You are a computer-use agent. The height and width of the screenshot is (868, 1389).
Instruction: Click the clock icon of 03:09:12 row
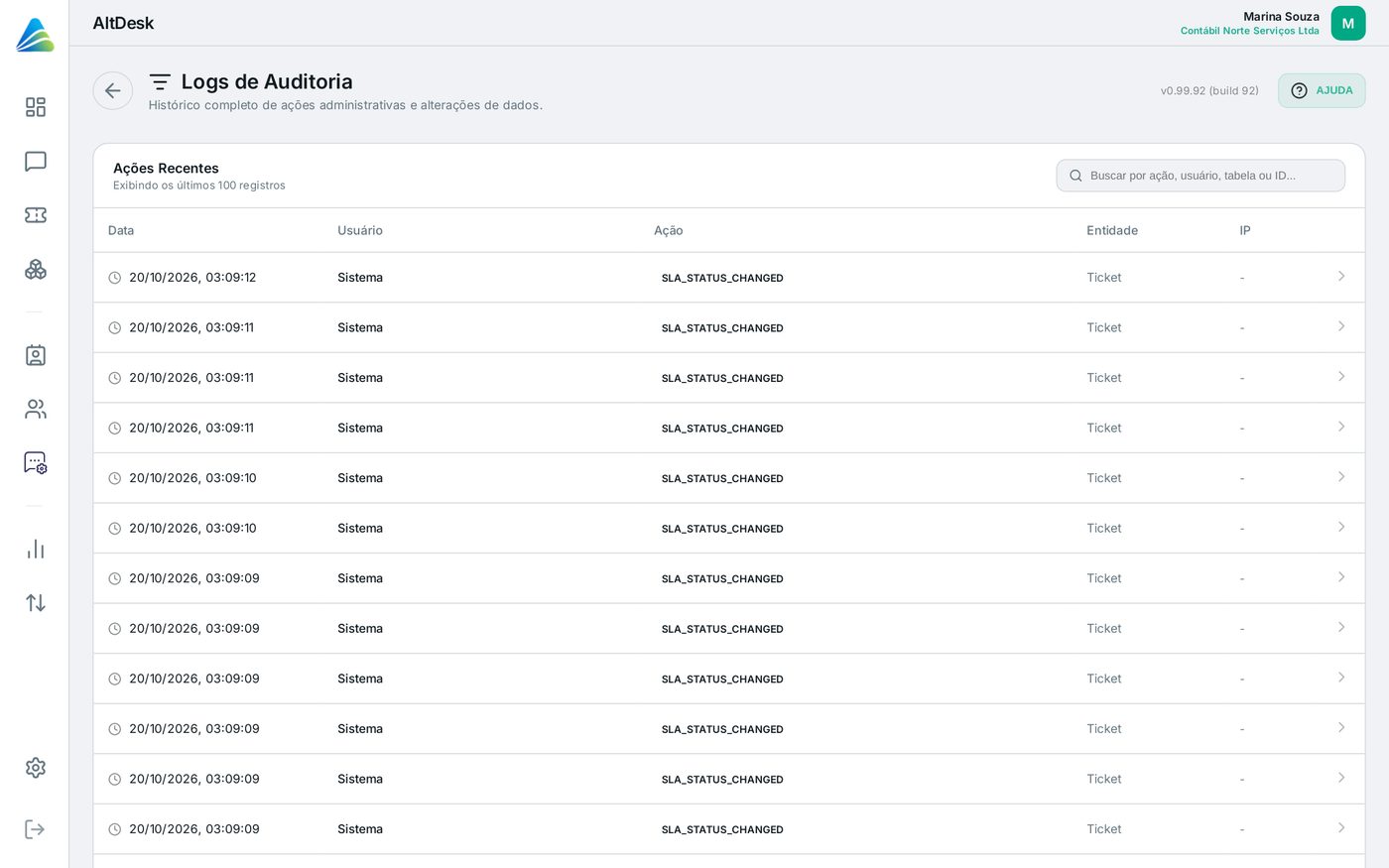tap(115, 278)
